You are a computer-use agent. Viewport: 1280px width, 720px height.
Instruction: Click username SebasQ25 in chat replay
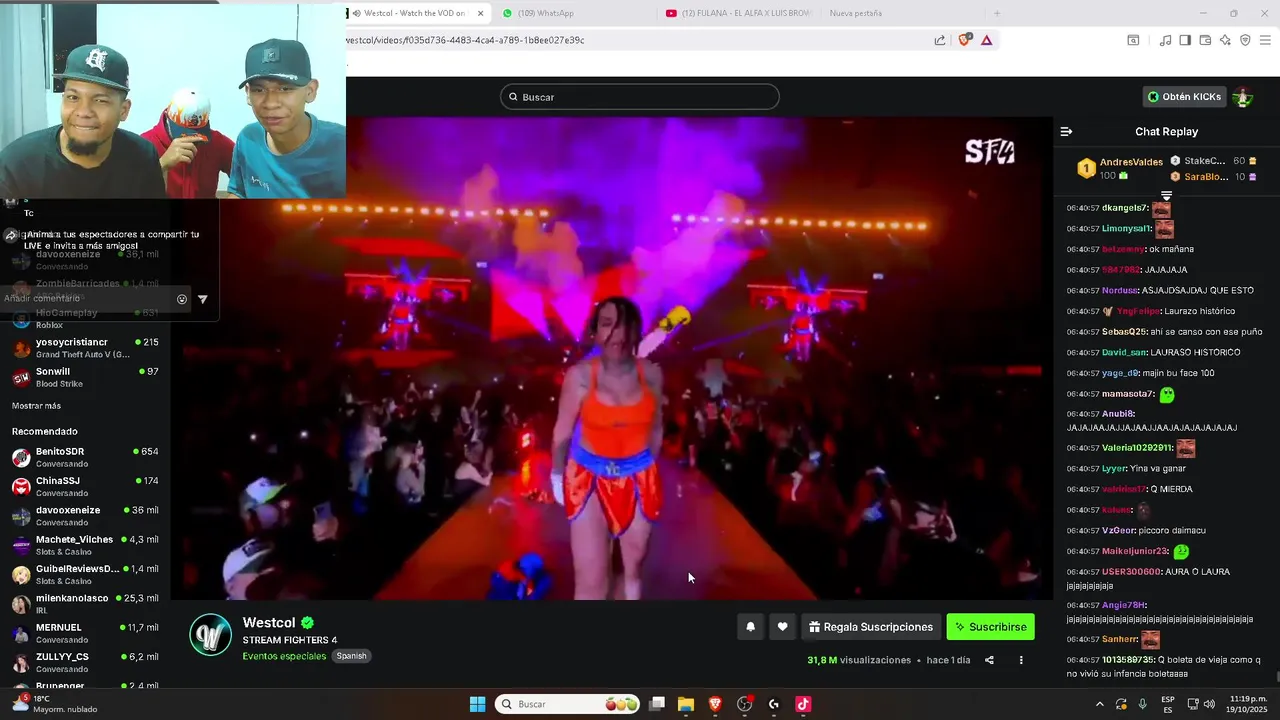tap(1124, 332)
